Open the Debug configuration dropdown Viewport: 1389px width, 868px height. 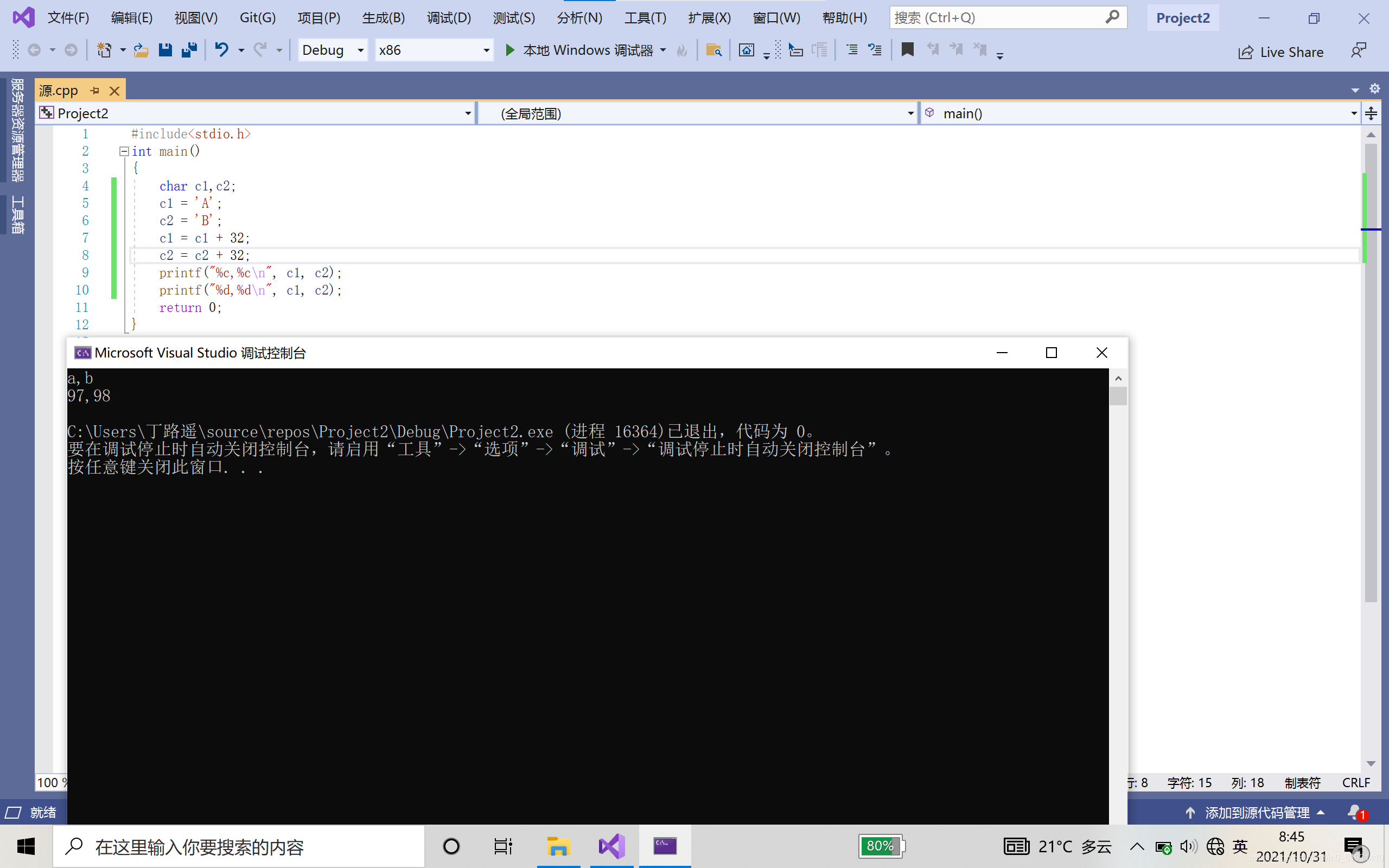pyautogui.click(x=333, y=50)
